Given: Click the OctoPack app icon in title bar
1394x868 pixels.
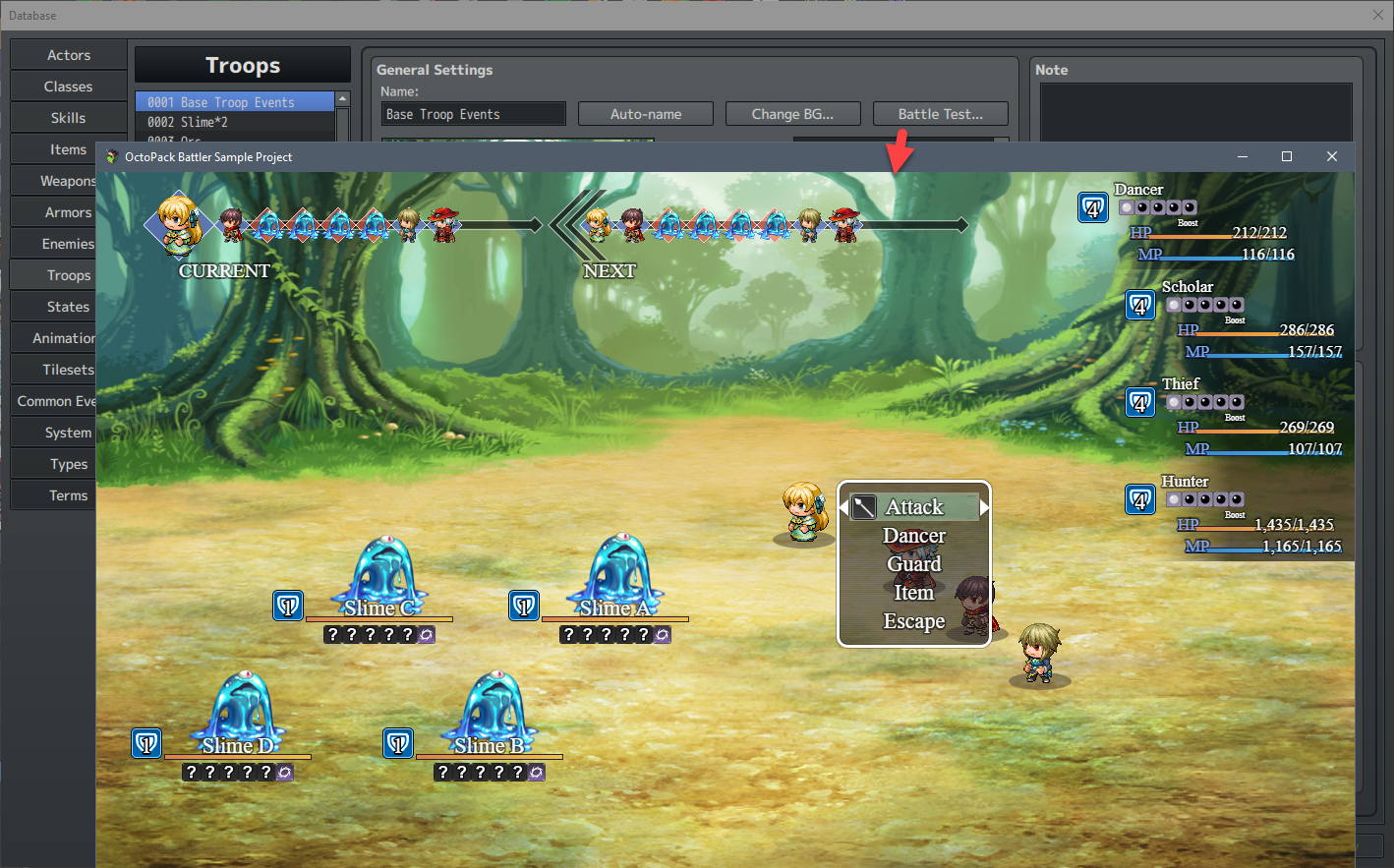Looking at the screenshot, I should coord(112,157).
